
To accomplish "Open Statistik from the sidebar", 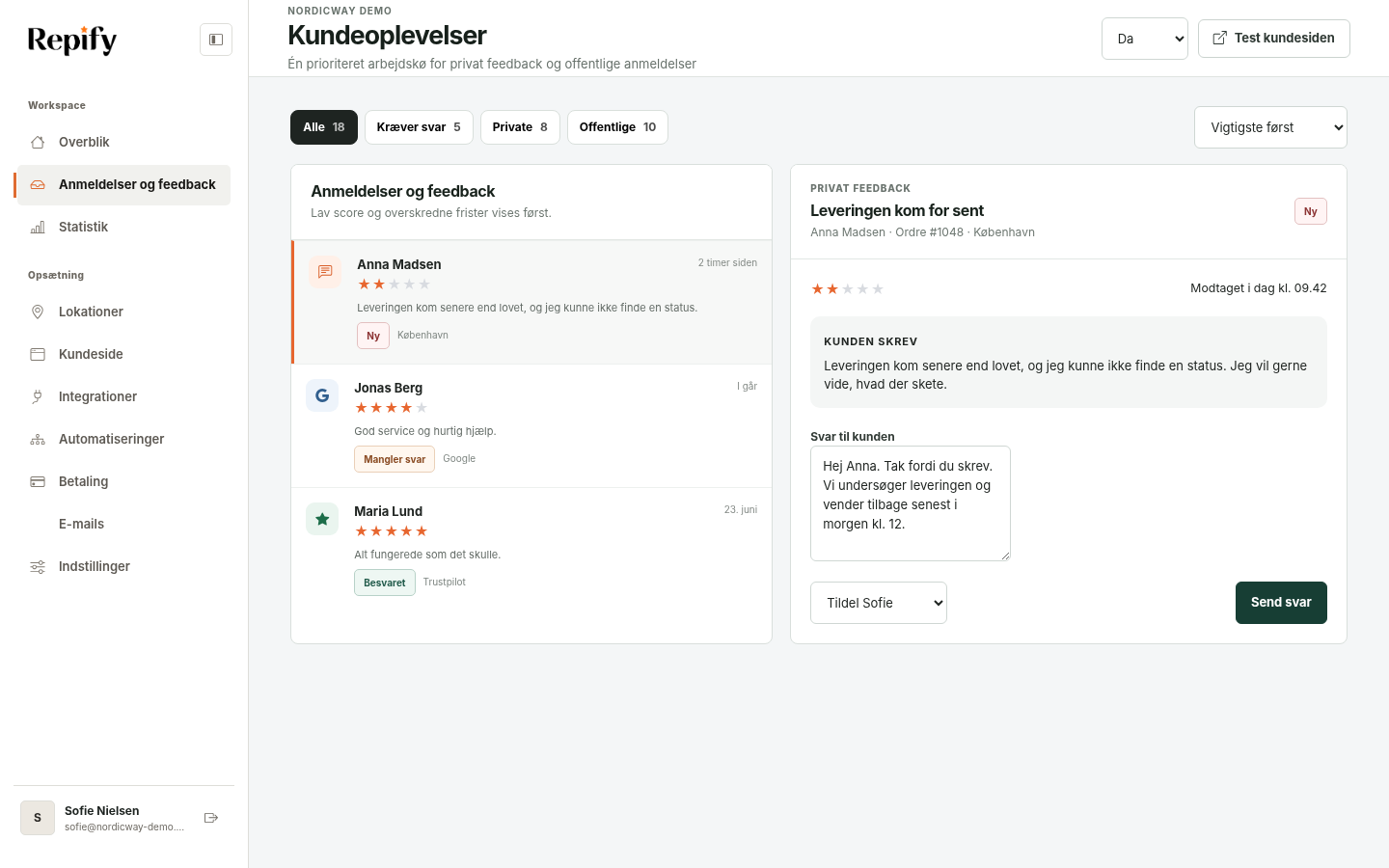I will click(x=123, y=227).
